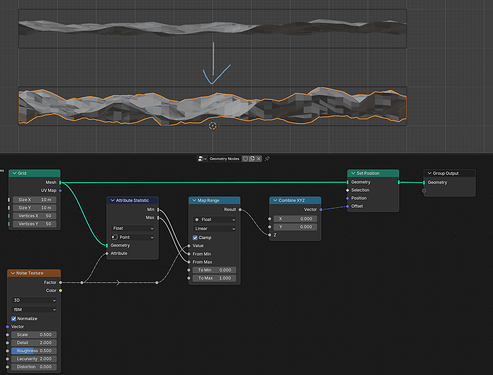Click the Attribute Statistic Min output socket

[x=158, y=209]
